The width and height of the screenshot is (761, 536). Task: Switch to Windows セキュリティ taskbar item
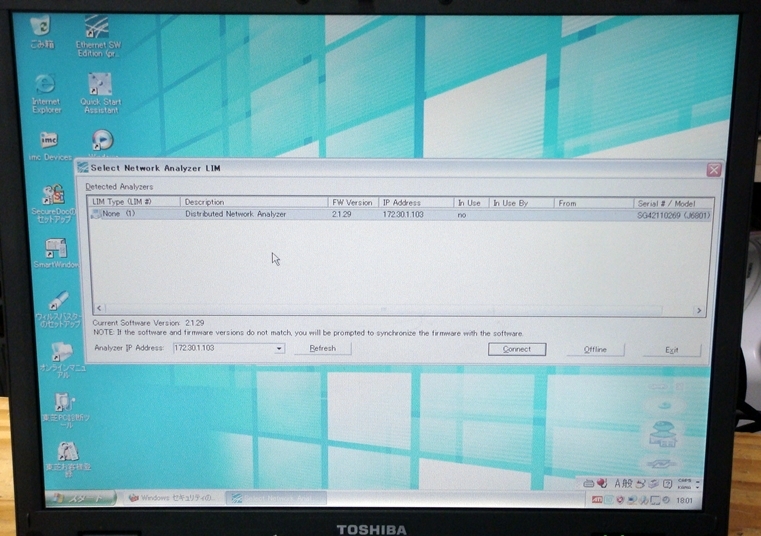point(172,498)
